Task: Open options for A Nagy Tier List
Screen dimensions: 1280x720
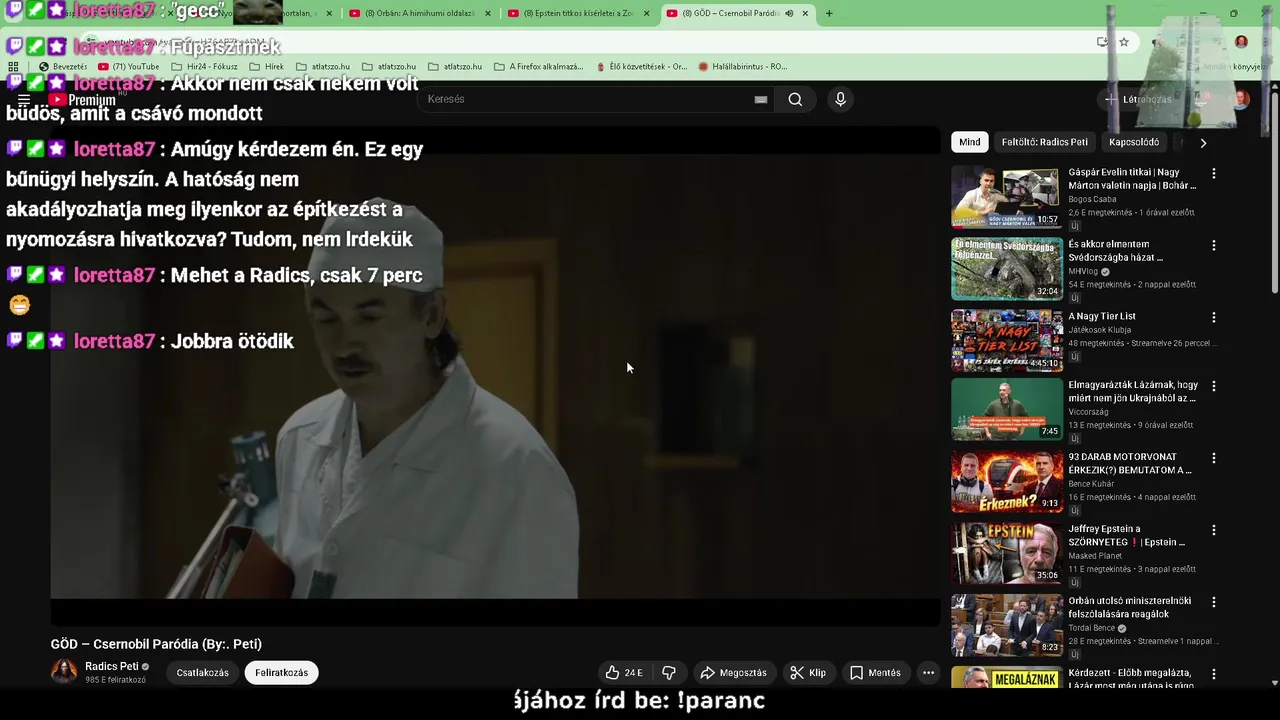Action: coord(1214,317)
